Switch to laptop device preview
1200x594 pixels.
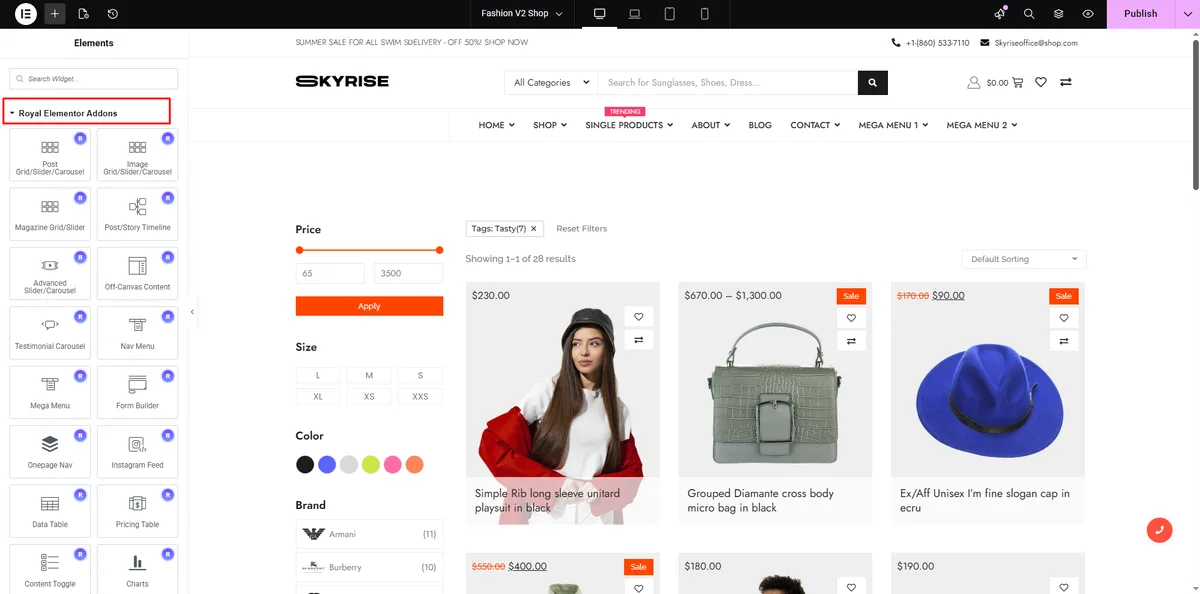click(634, 14)
